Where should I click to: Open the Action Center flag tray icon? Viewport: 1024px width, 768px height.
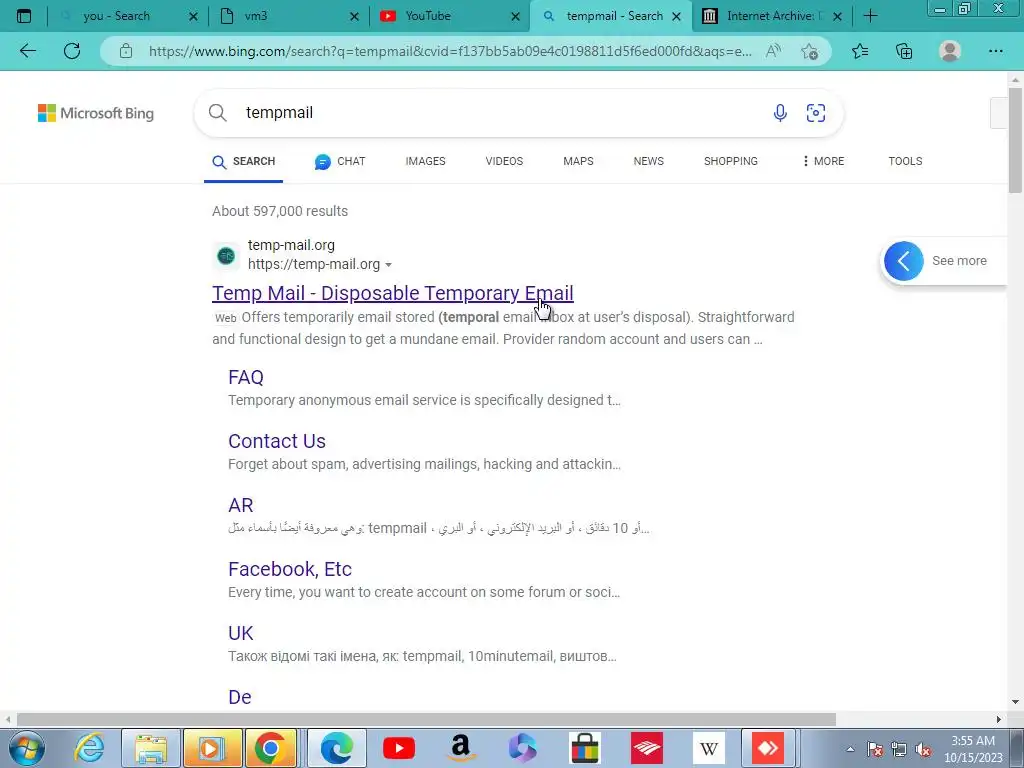[875, 750]
